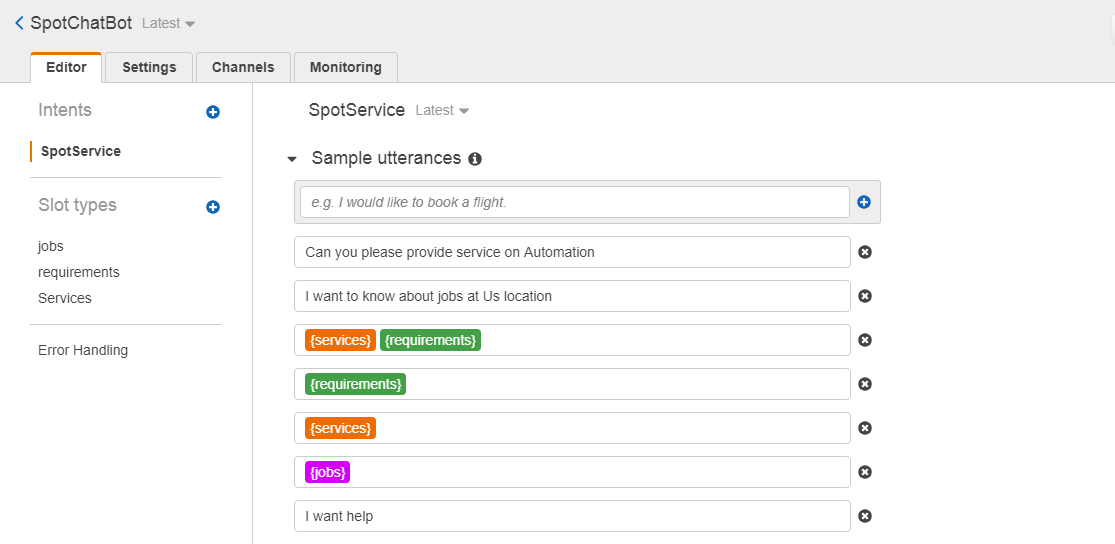
Task: Add utterance using plus icon beside input
Action: pos(864,202)
